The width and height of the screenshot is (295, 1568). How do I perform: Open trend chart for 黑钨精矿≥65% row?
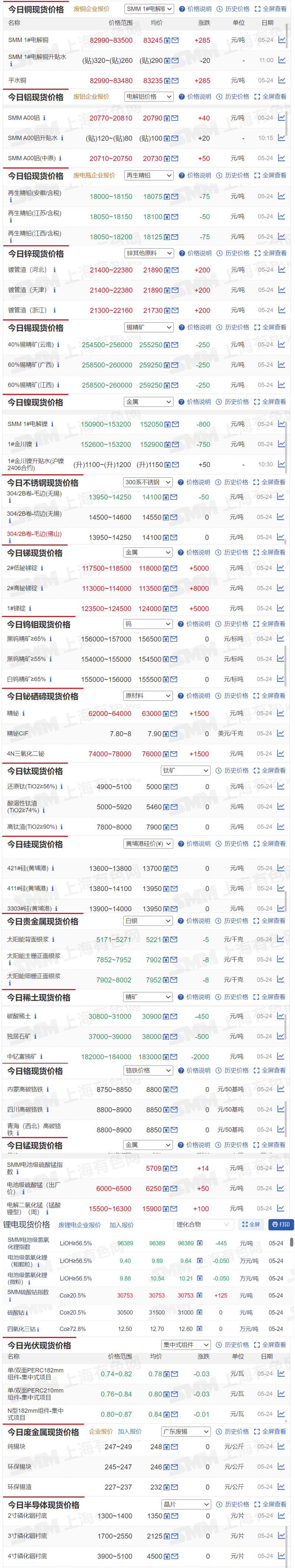pos(280,639)
